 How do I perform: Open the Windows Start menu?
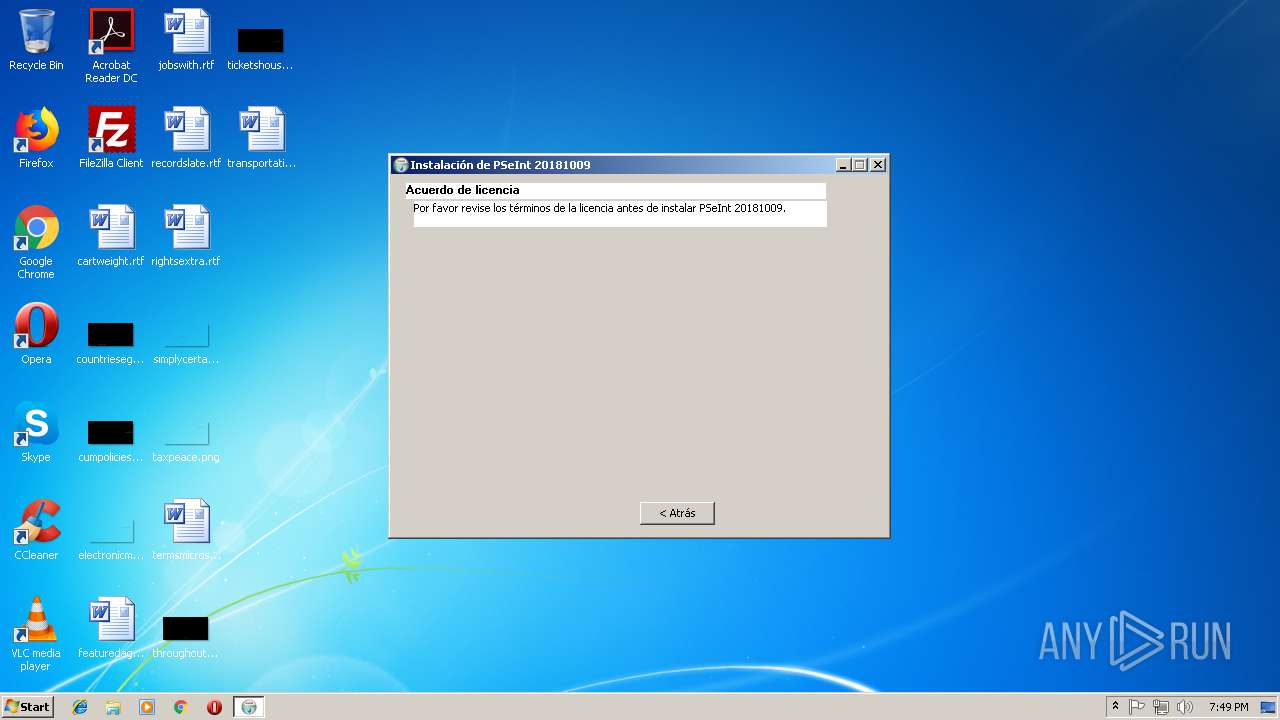pyautogui.click(x=27, y=706)
